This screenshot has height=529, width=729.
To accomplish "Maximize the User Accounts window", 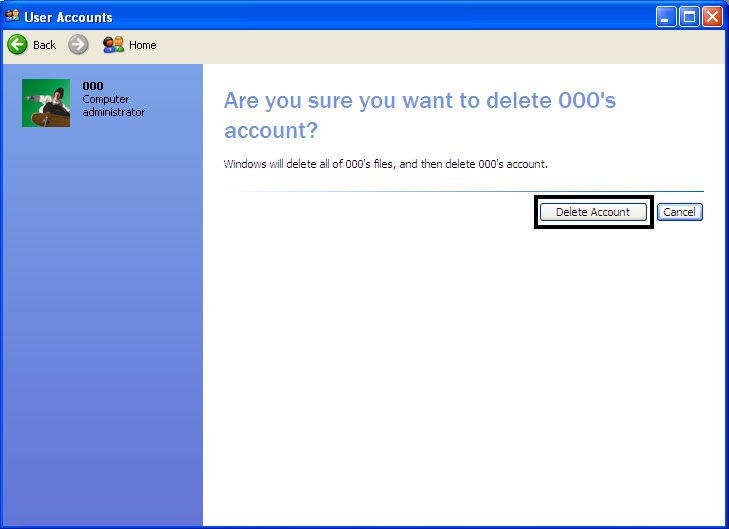I will (x=689, y=17).
